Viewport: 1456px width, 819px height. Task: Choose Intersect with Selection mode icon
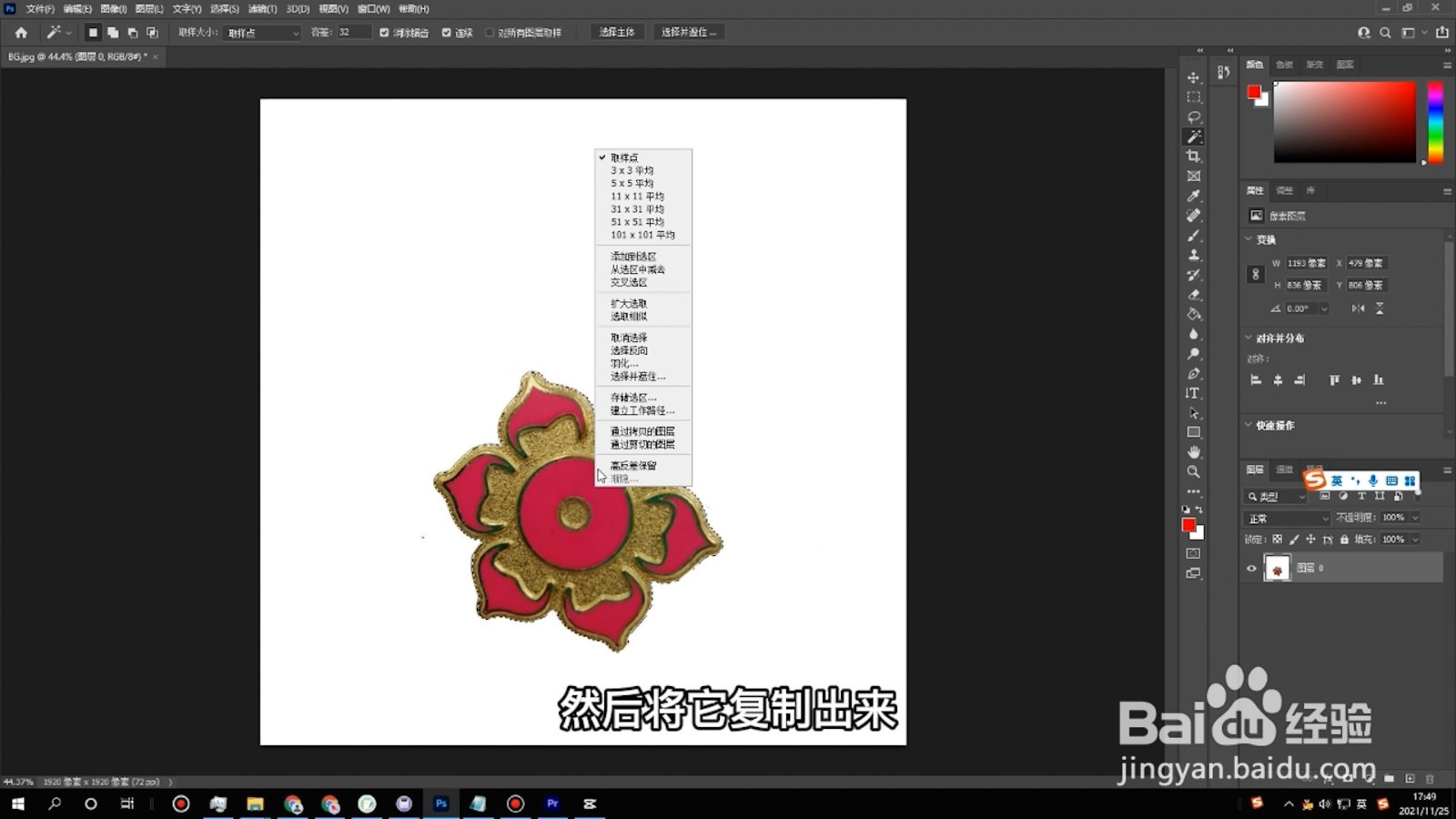coord(153,33)
